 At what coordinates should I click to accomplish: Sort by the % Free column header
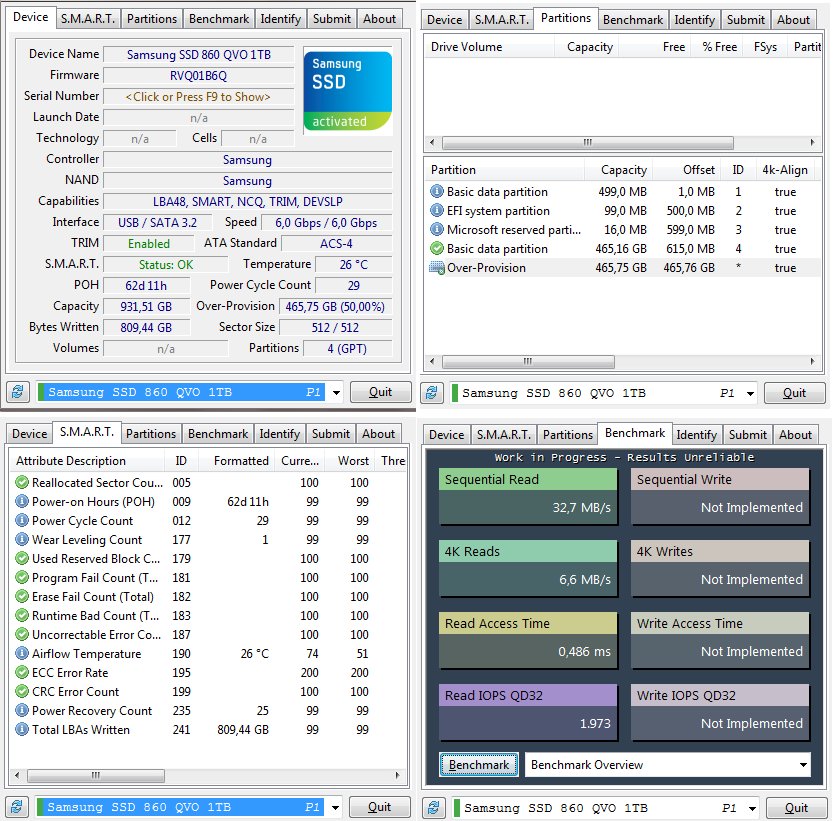point(718,47)
